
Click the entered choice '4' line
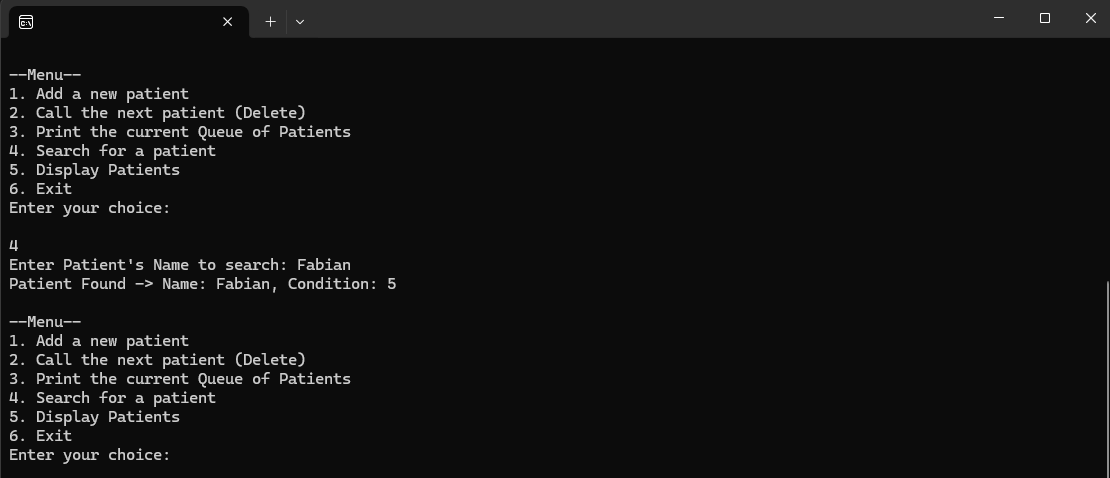click(14, 246)
